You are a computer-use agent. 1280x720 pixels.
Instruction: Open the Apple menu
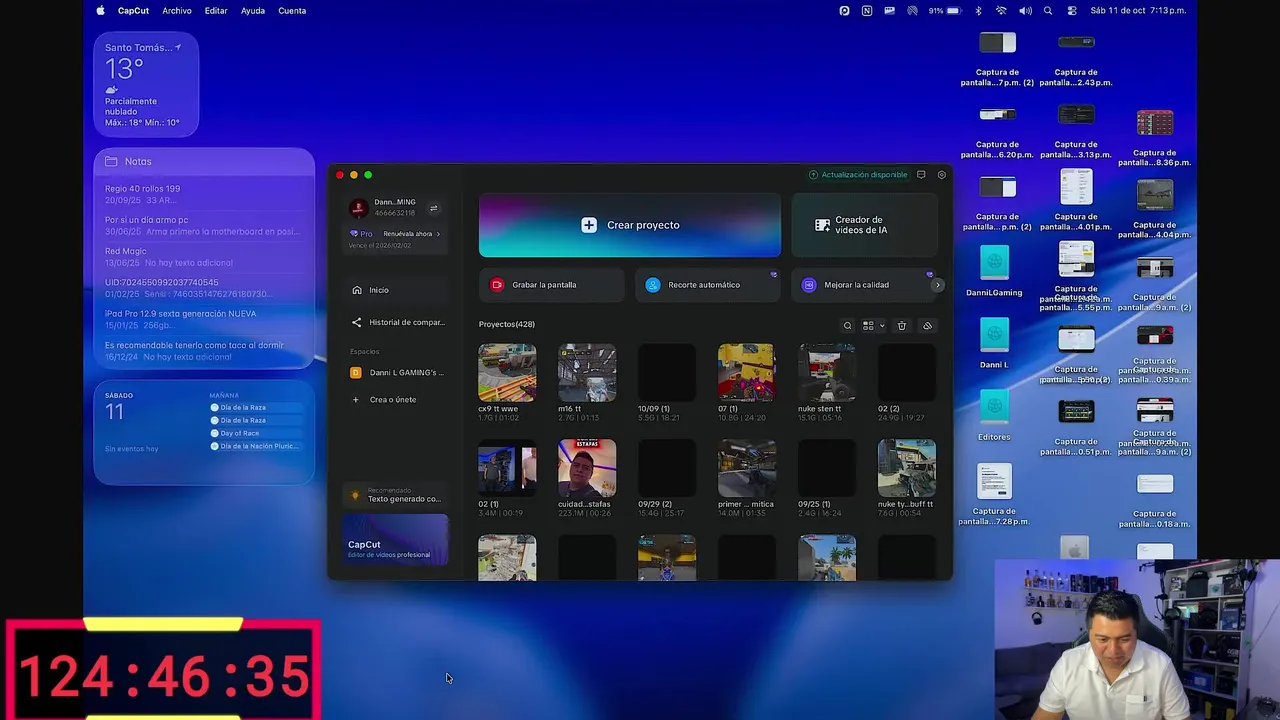click(x=100, y=11)
